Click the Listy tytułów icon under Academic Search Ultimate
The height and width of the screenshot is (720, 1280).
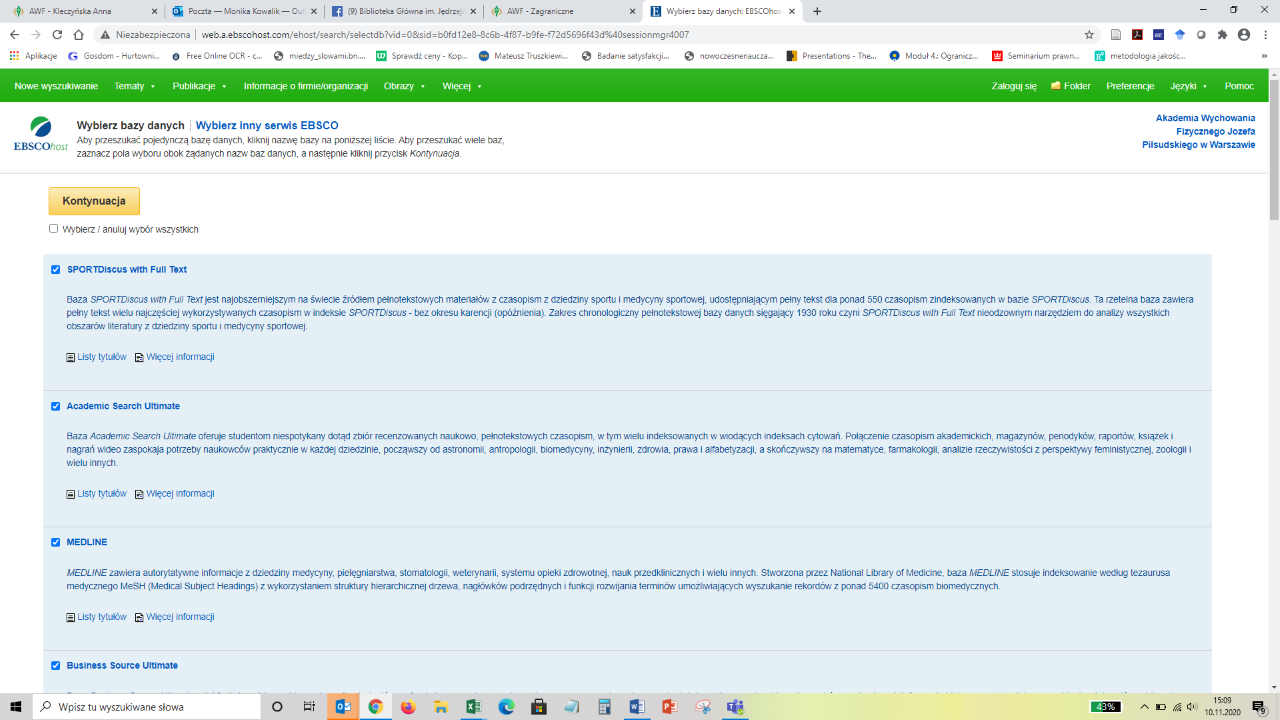tap(70, 494)
